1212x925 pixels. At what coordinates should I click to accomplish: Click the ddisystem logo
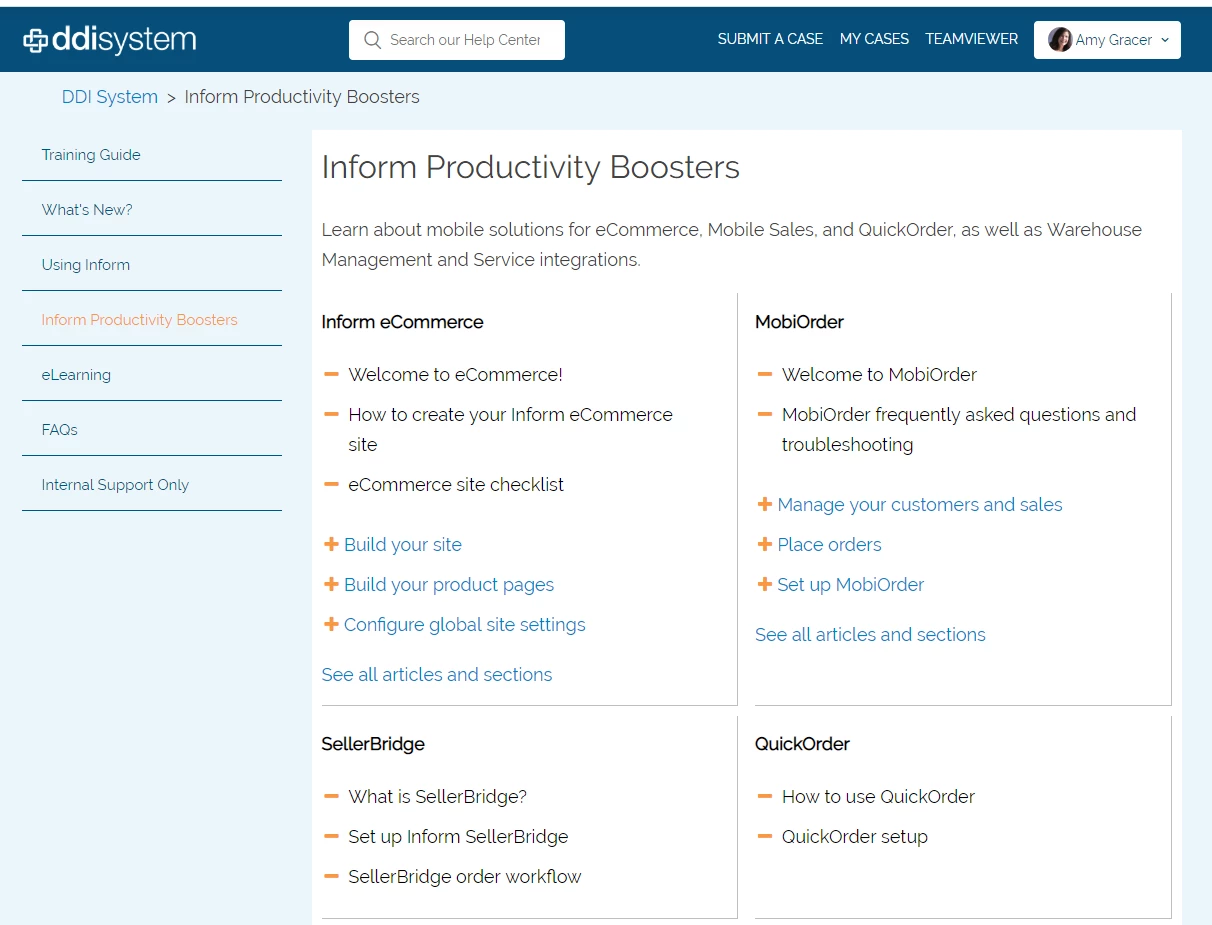click(110, 40)
